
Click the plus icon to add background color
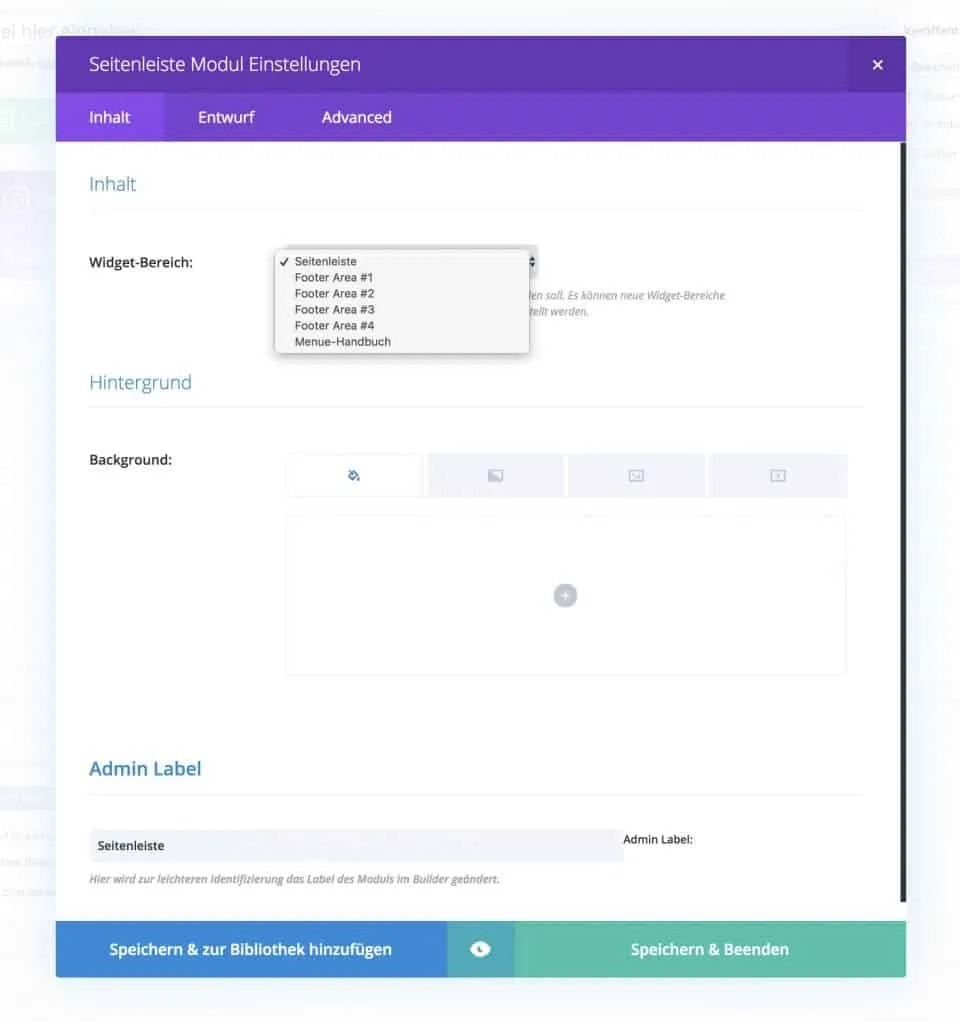pyautogui.click(x=565, y=596)
